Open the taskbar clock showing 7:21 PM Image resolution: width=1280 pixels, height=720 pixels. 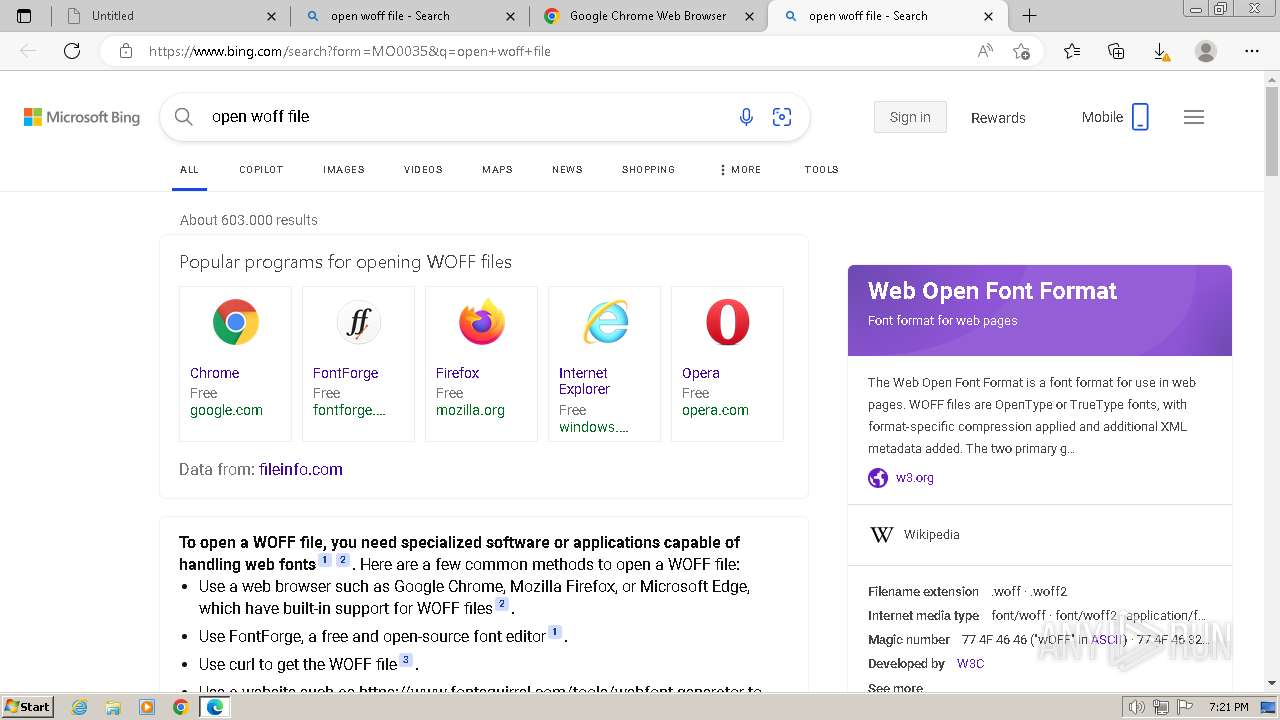1229,707
